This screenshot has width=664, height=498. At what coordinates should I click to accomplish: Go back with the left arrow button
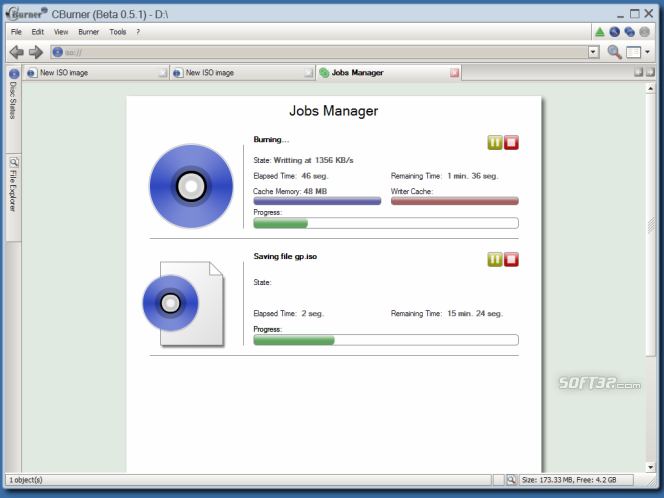coord(17,52)
